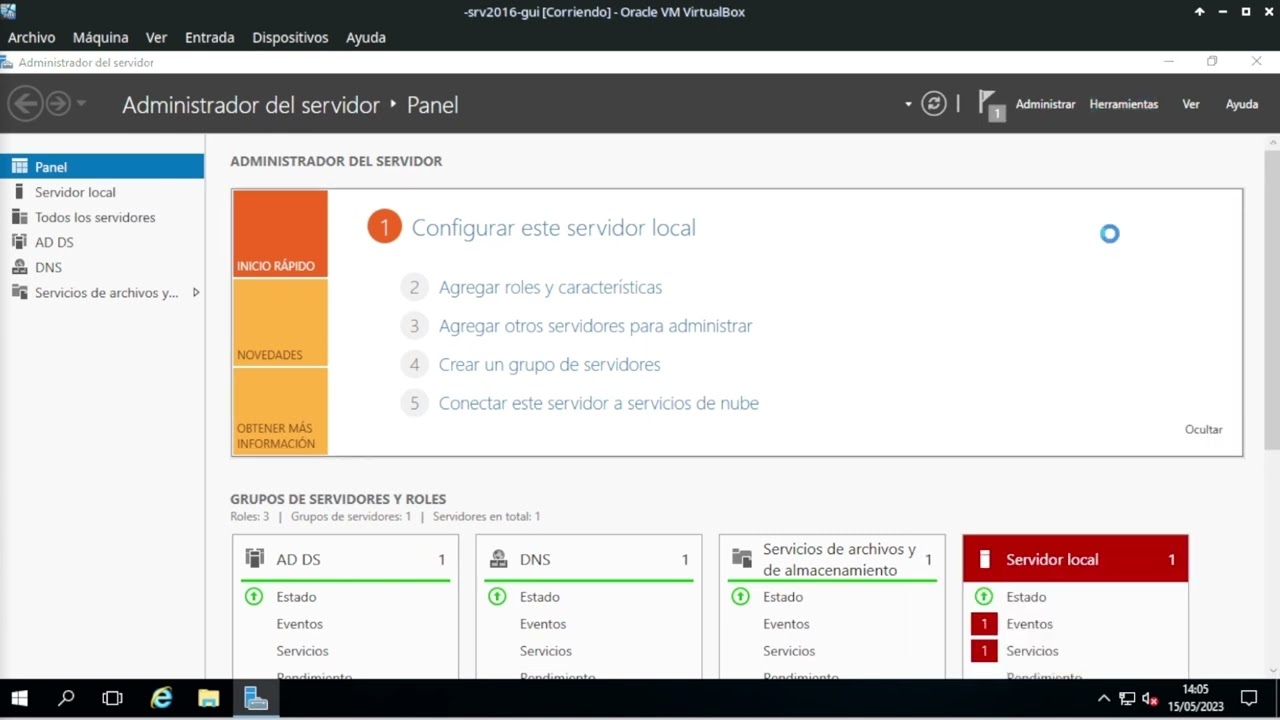Open the notifications flag icon

click(990, 104)
